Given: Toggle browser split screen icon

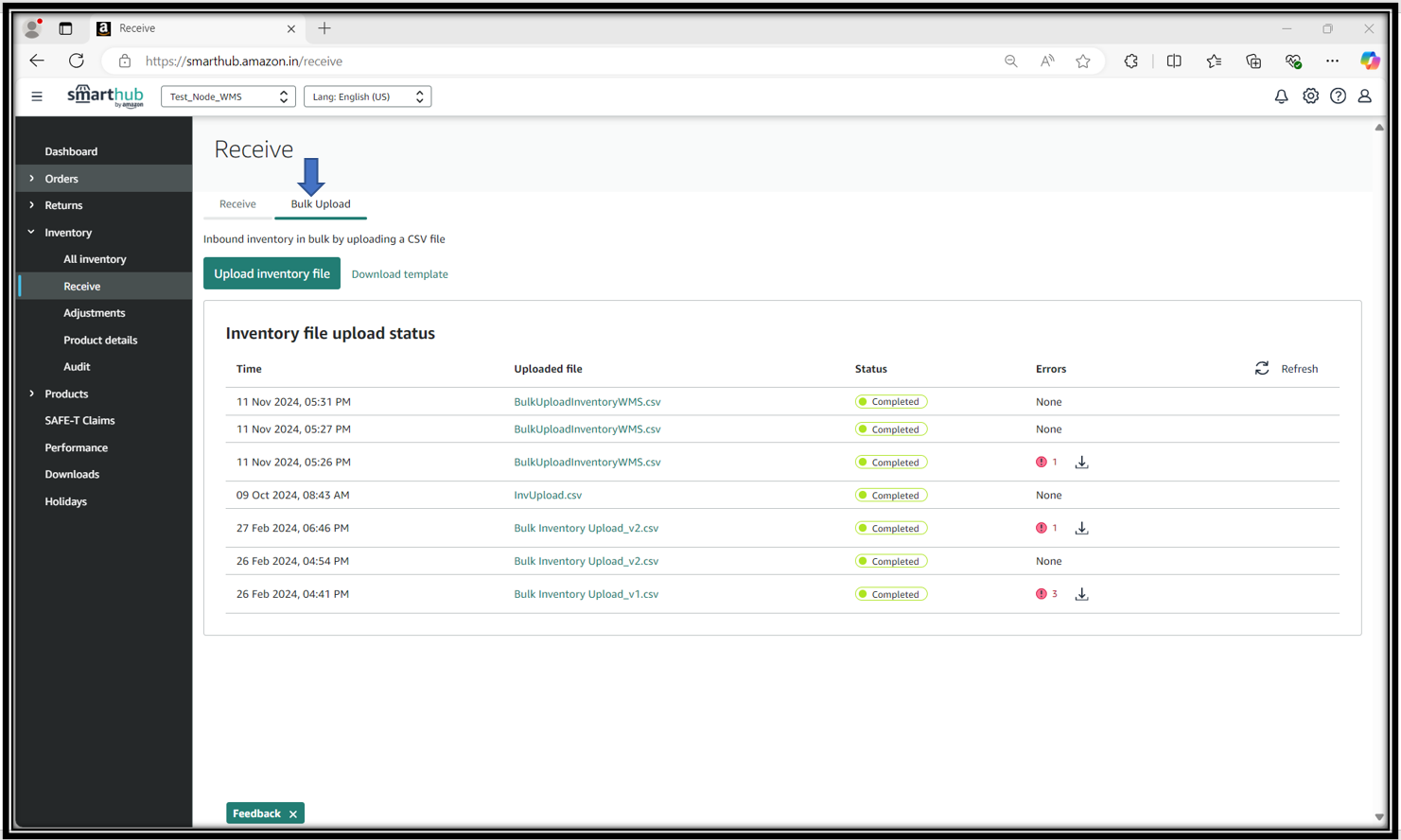Looking at the screenshot, I should [1174, 61].
